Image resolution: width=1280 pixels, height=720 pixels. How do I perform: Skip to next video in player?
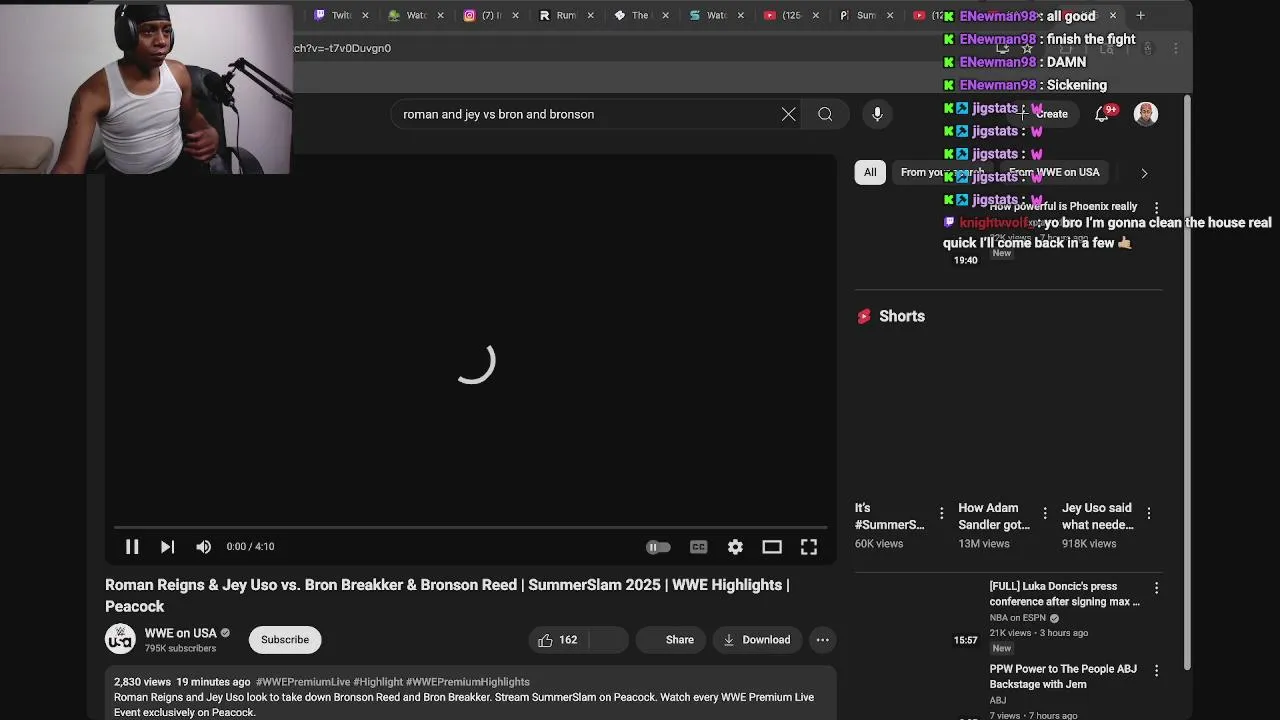(167, 547)
